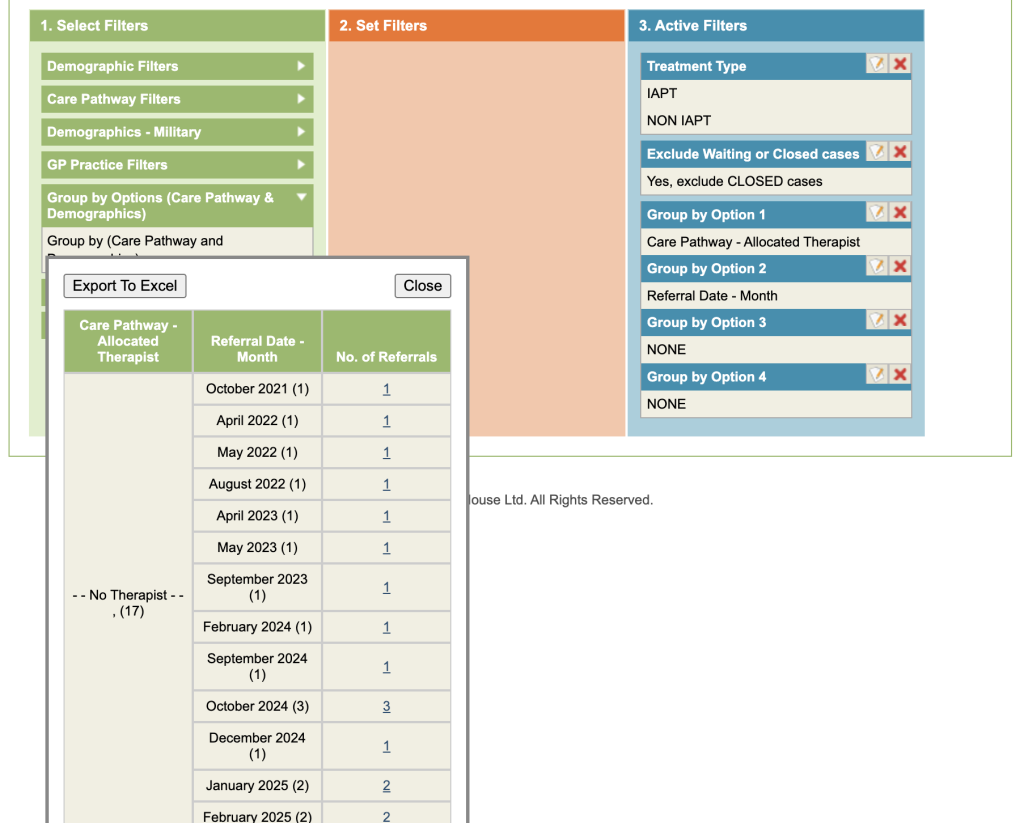Delete Group by Option 4 filter

pyautogui.click(x=900, y=375)
